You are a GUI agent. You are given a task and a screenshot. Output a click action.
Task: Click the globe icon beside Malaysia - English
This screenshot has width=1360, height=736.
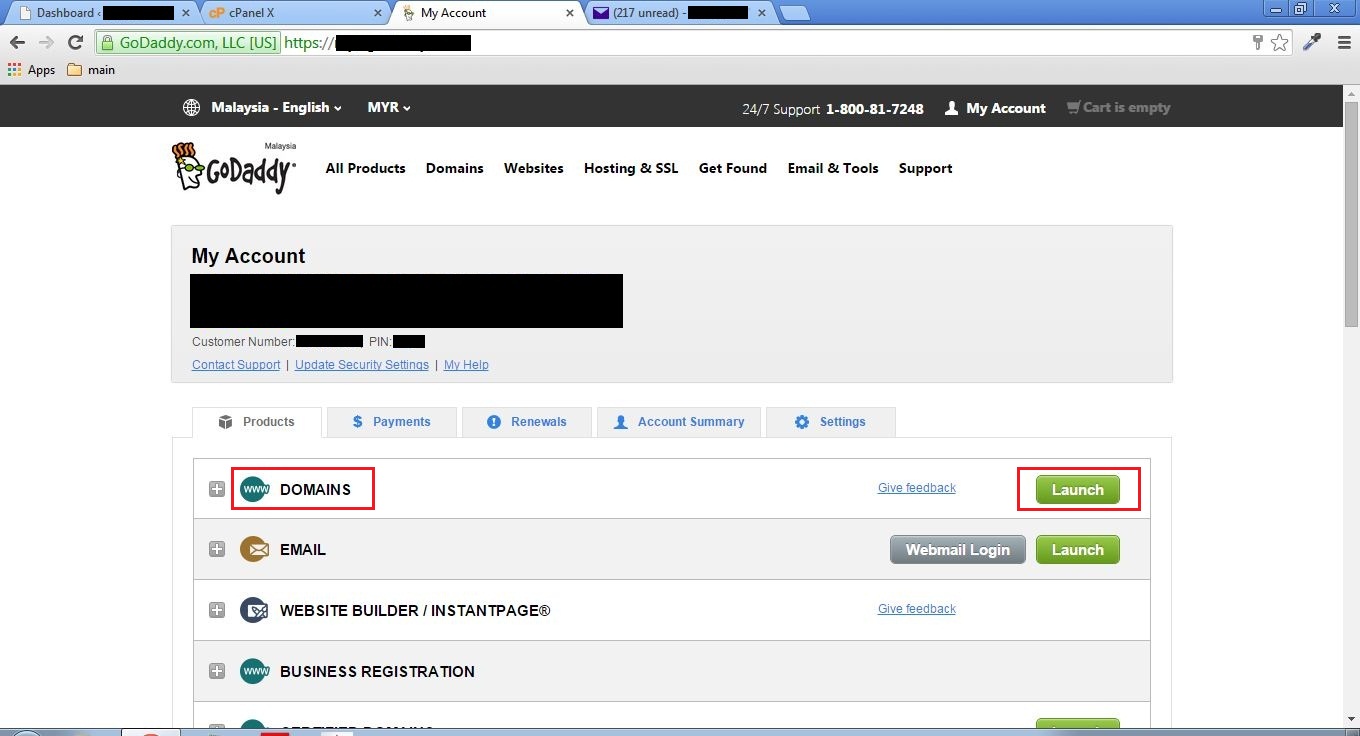[x=191, y=107]
